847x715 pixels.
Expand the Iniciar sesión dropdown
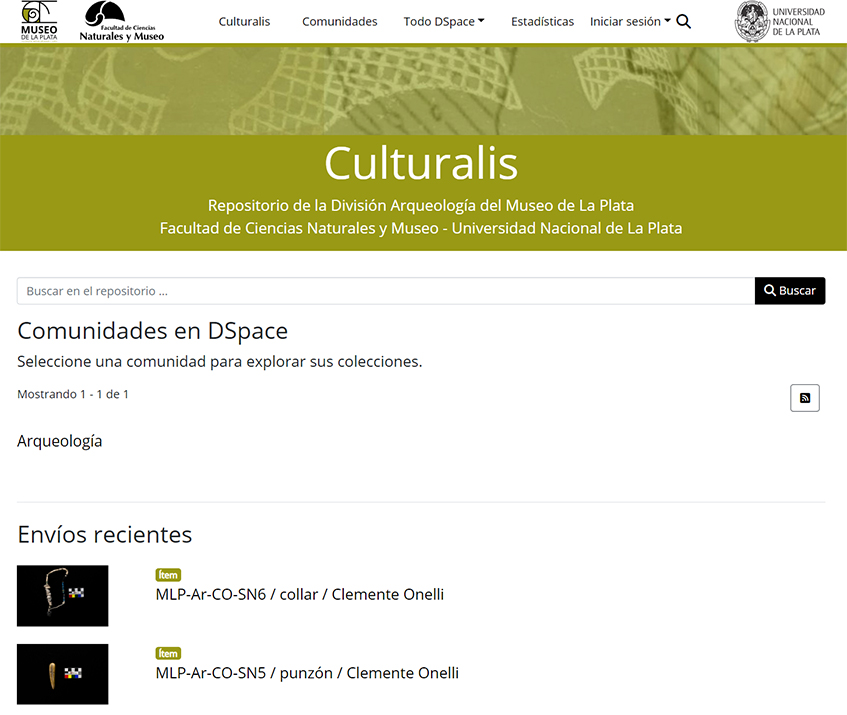point(630,22)
